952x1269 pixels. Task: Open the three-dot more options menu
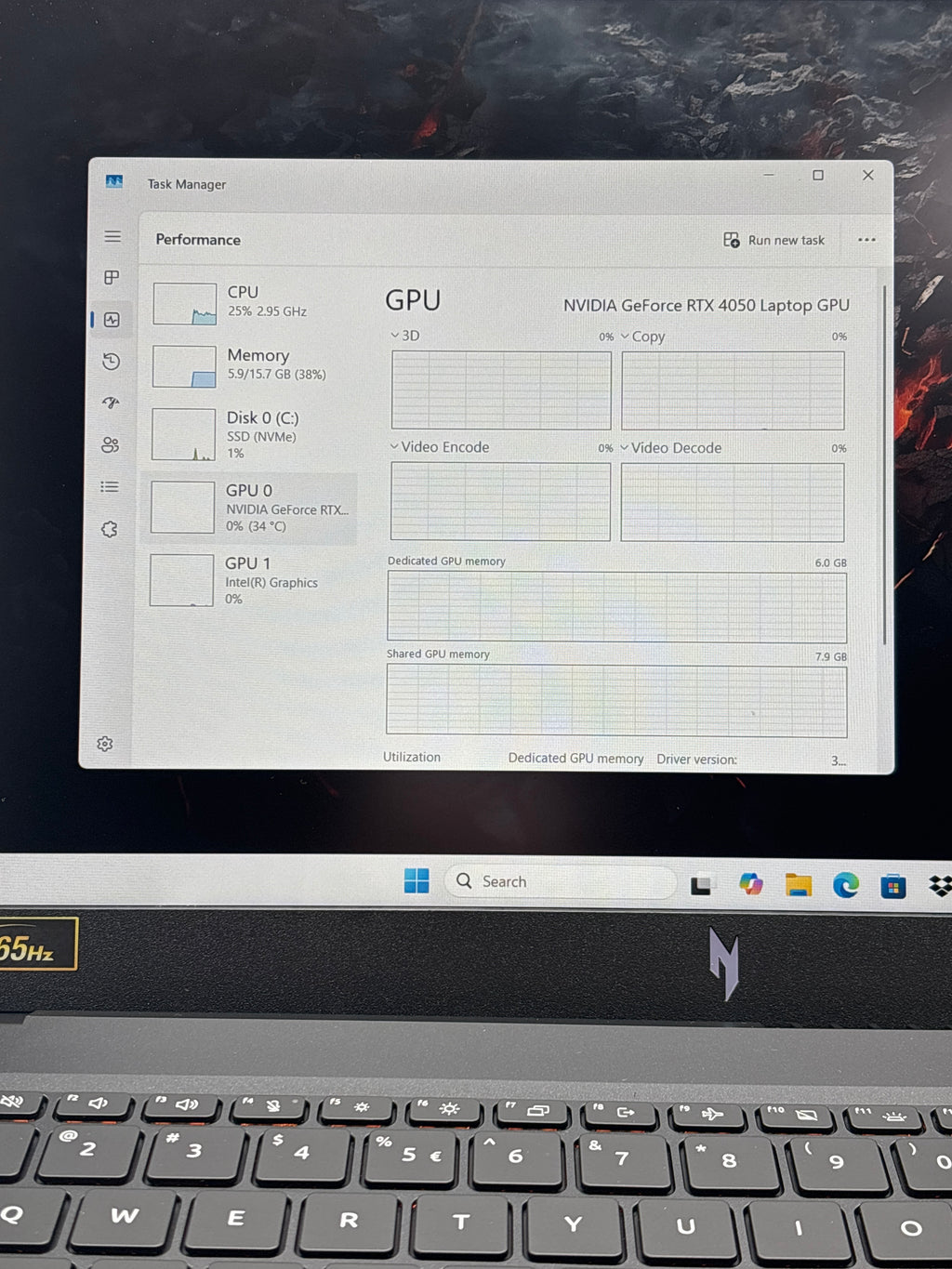pos(866,240)
